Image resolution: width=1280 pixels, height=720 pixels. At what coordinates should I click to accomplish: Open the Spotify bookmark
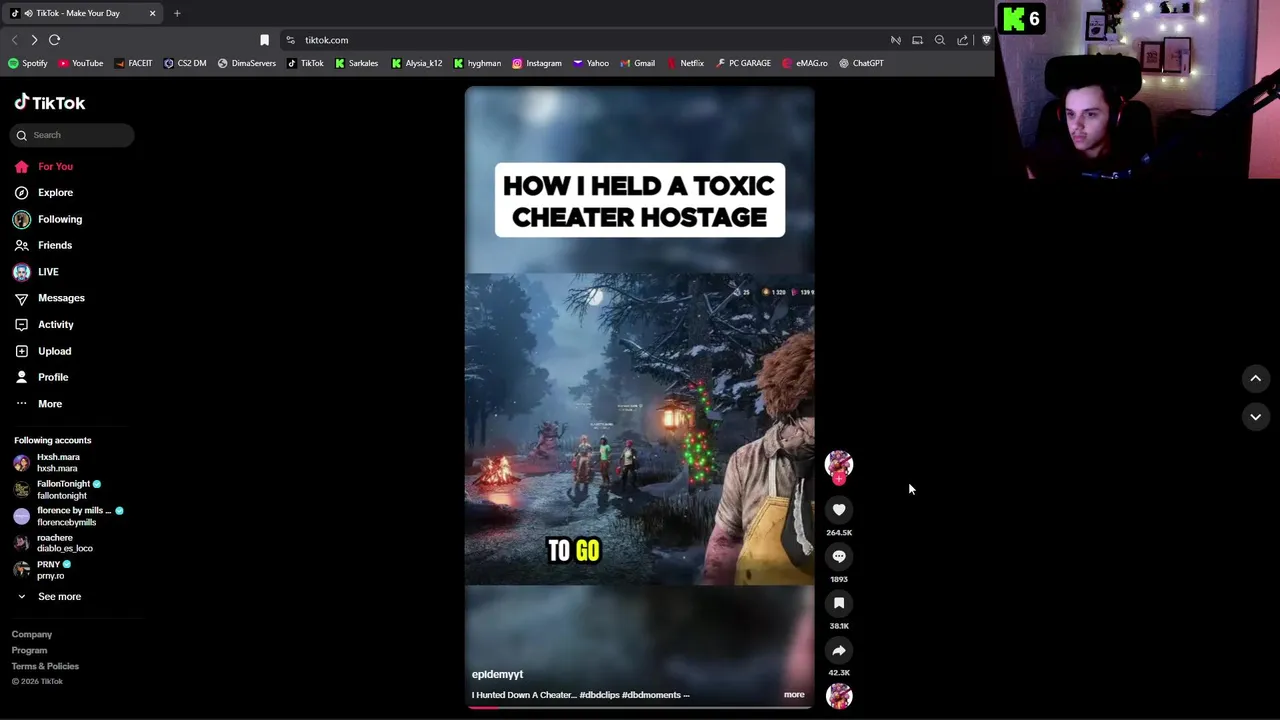click(x=28, y=63)
